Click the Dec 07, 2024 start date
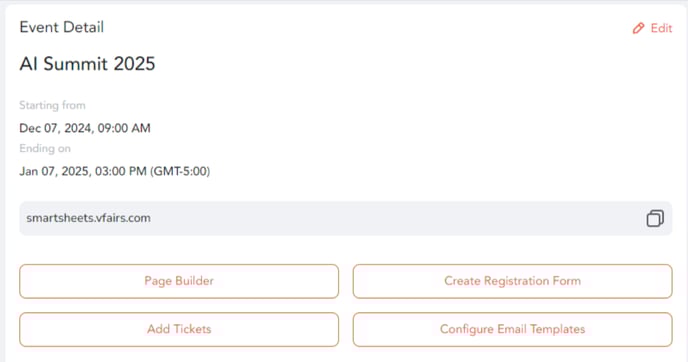 [x=55, y=128]
